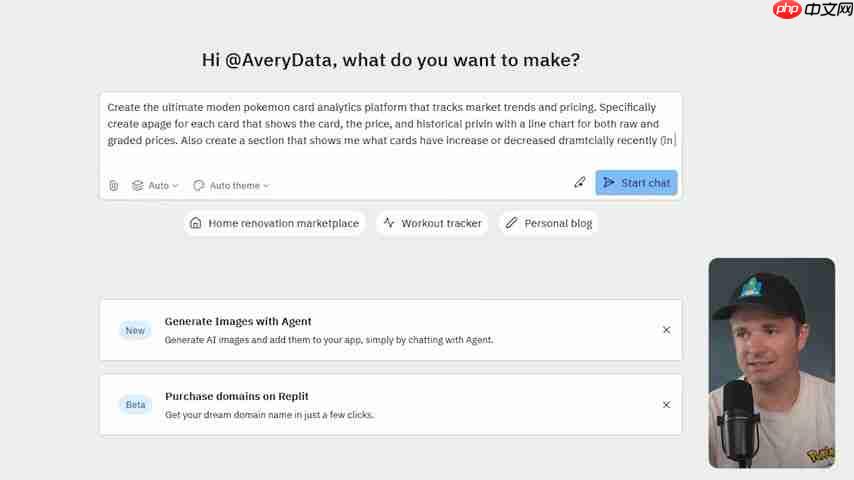Image resolution: width=854 pixels, height=480 pixels.
Task: Choose the Personal blog suggestion
Action: 548,223
